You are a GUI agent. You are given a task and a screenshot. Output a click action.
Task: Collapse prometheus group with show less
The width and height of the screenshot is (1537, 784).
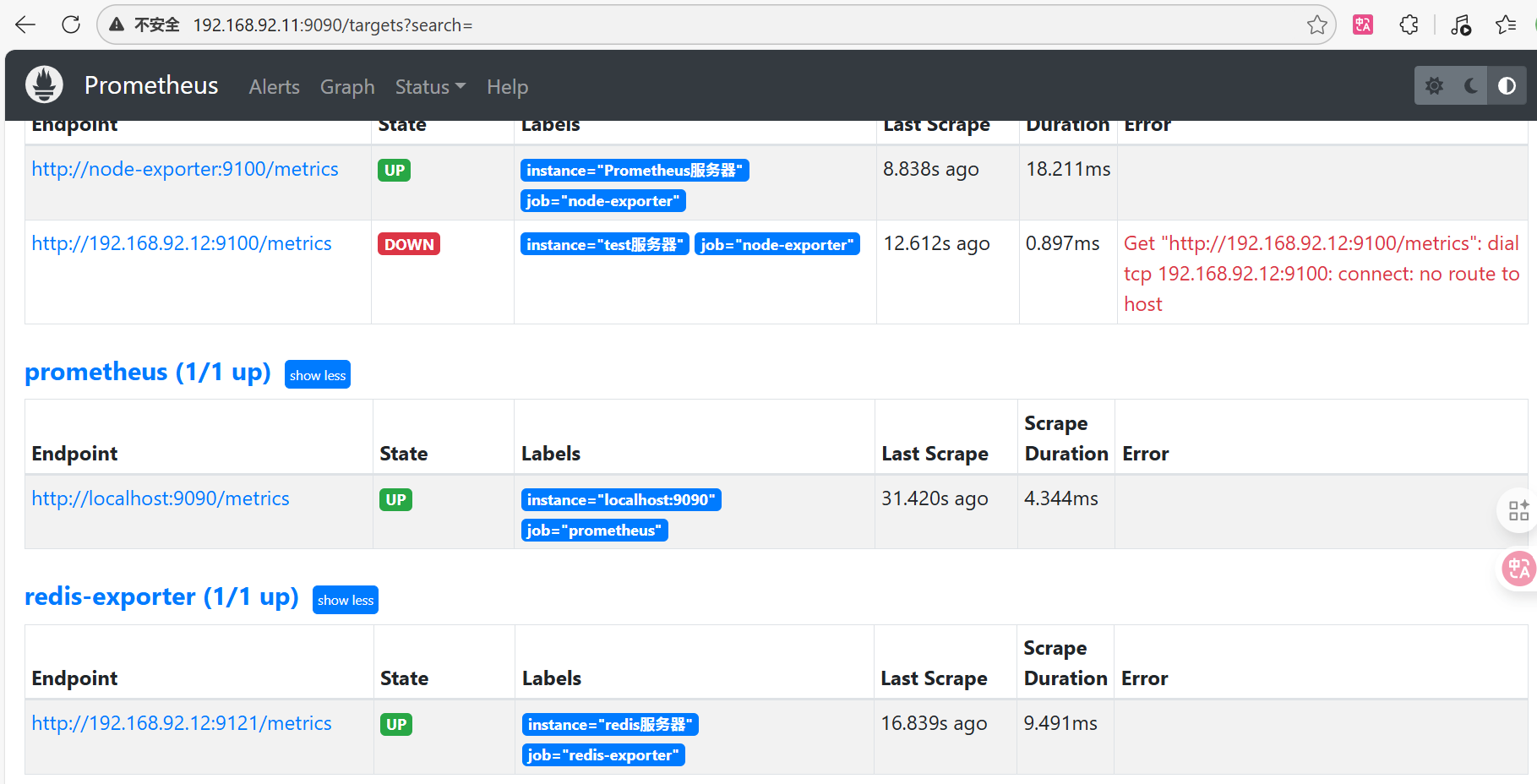click(x=318, y=375)
